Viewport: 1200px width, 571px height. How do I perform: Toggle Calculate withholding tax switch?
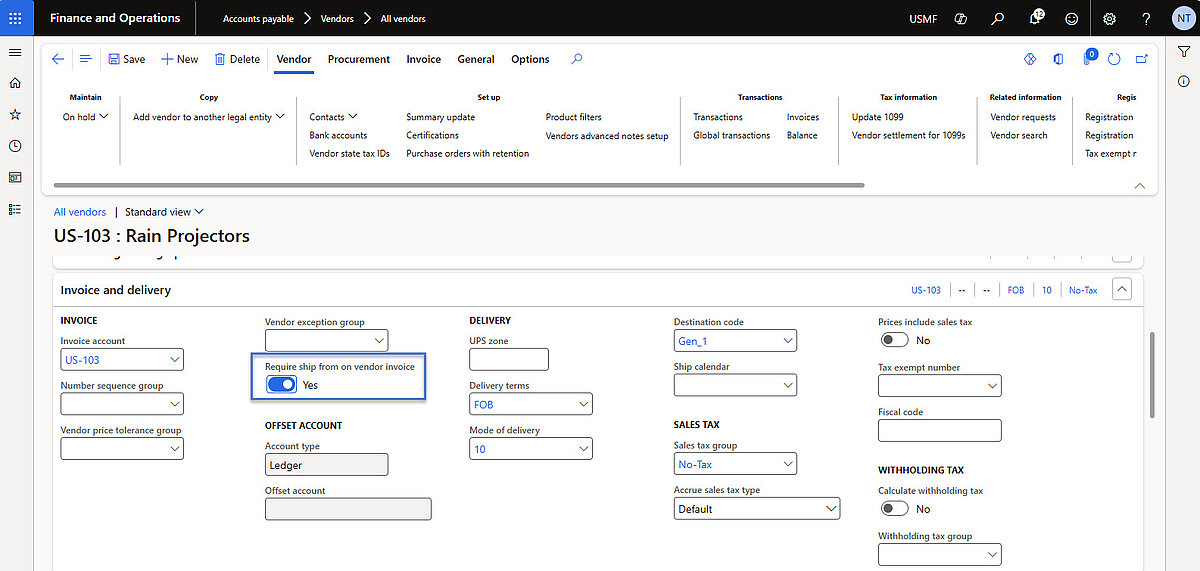click(x=894, y=509)
